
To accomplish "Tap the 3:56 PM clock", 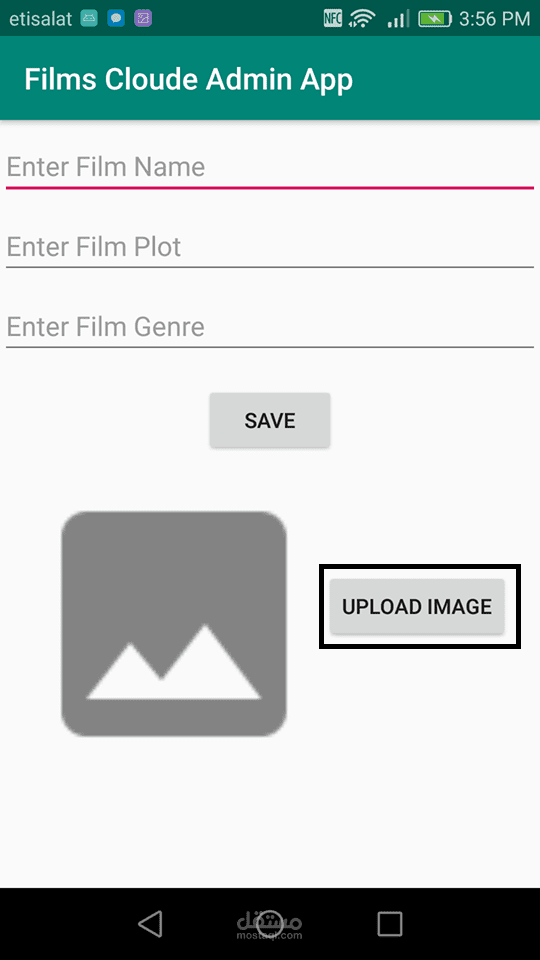I will [x=495, y=19].
